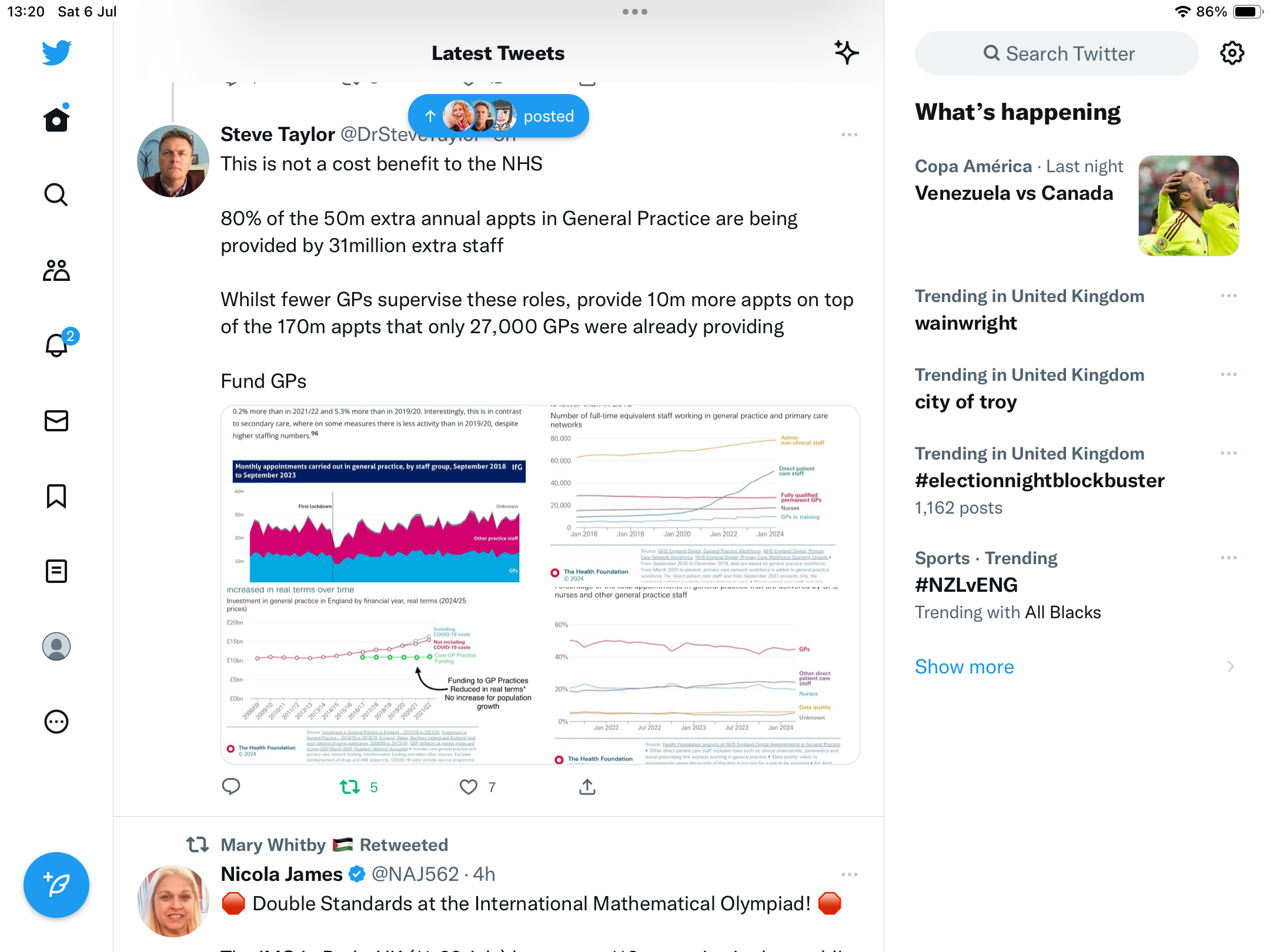Toggle retweet on Steve Taylor's tweet
Screen dimensions: 1270x952
[350, 787]
